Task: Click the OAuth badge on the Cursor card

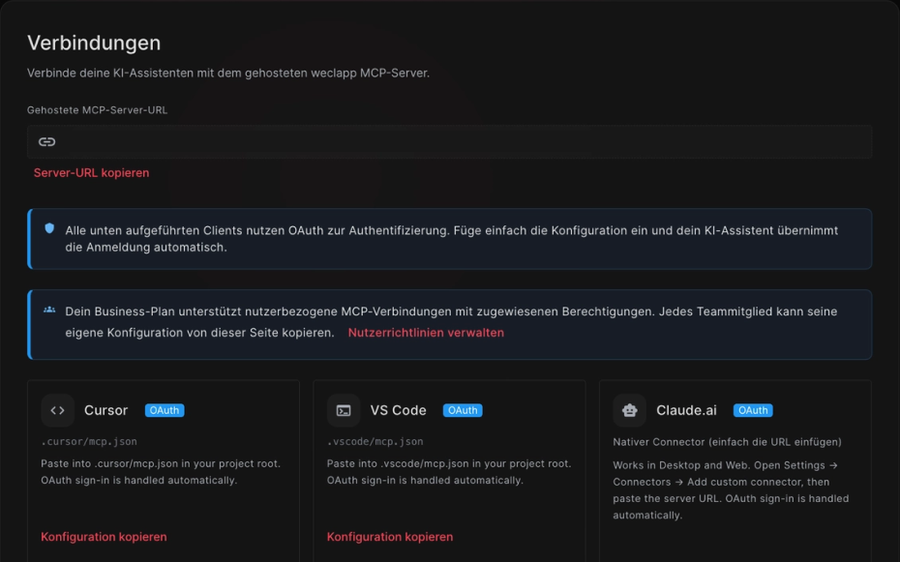Action: pos(165,410)
